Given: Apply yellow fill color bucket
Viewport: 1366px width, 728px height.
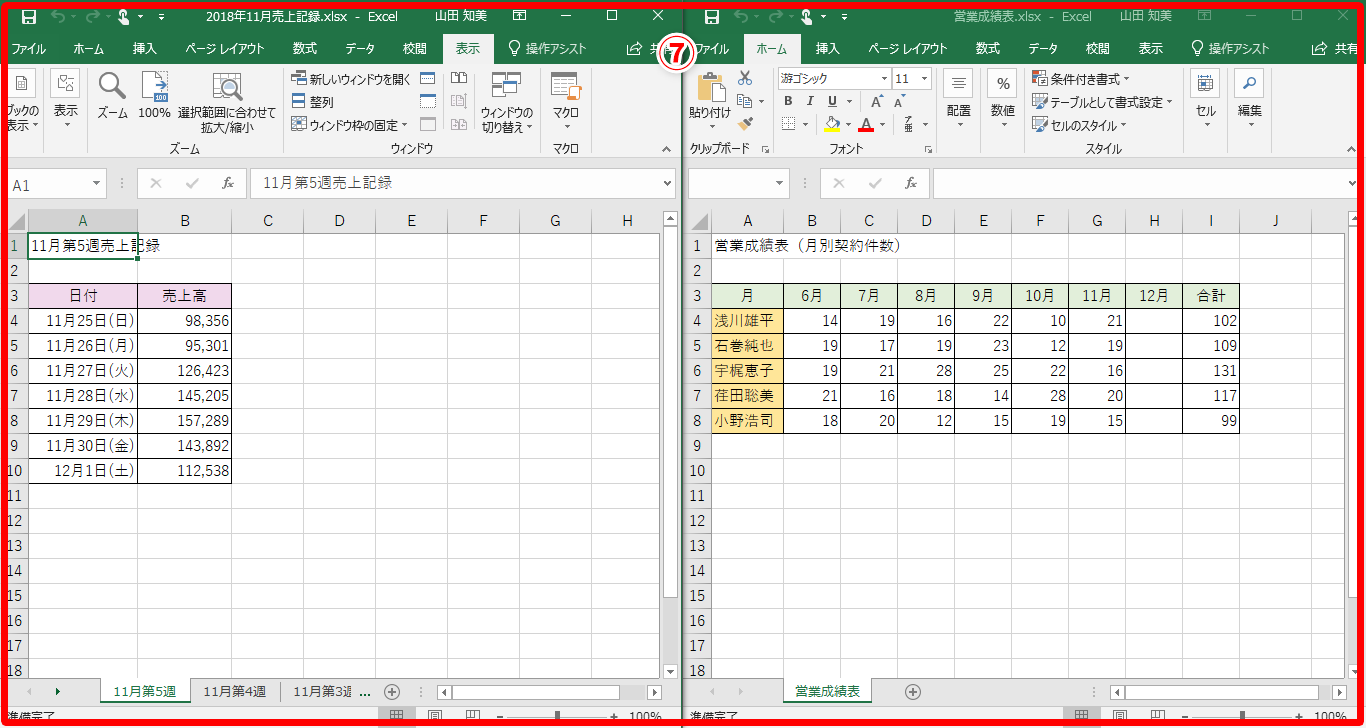Looking at the screenshot, I should 831,124.
